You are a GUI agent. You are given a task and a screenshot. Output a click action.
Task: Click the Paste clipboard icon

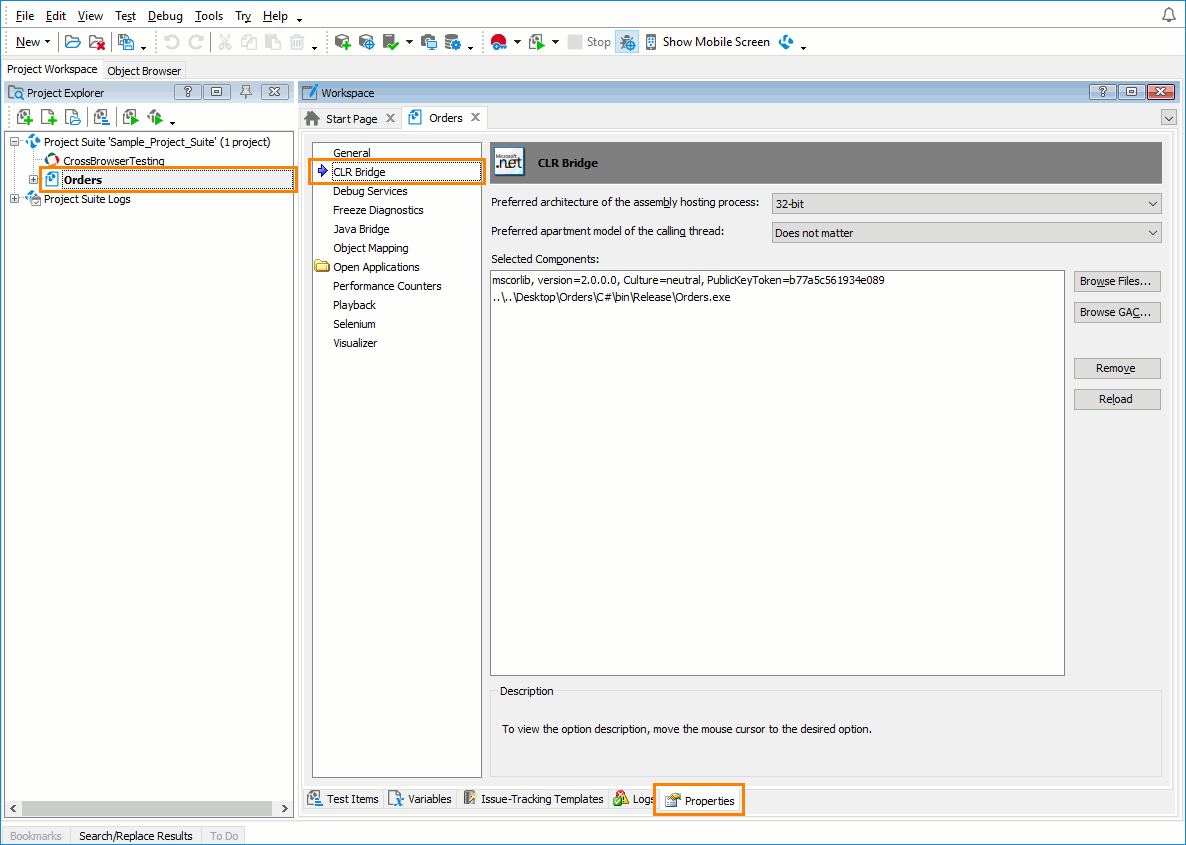tap(272, 42)
